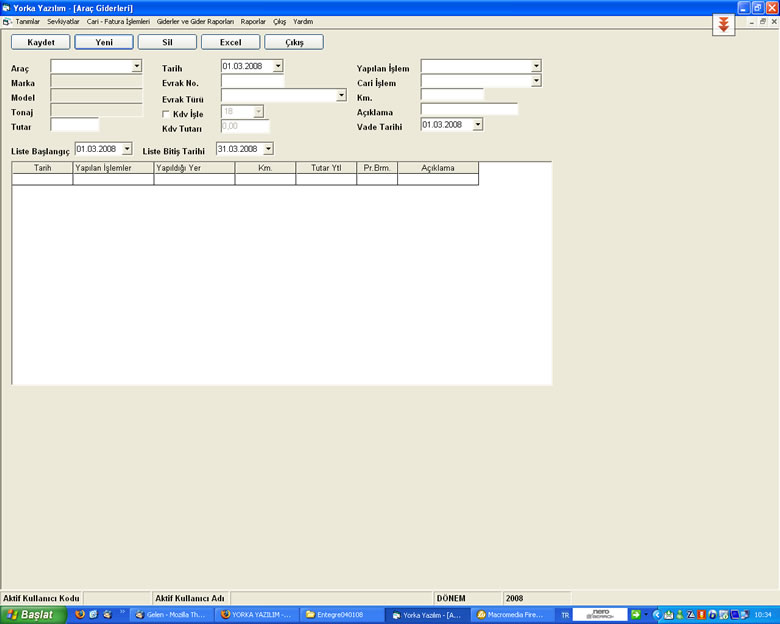Show hidden system tray icons arrow
Screen dimensions: 780x624
pyautogui.click(x=656, y=615)
